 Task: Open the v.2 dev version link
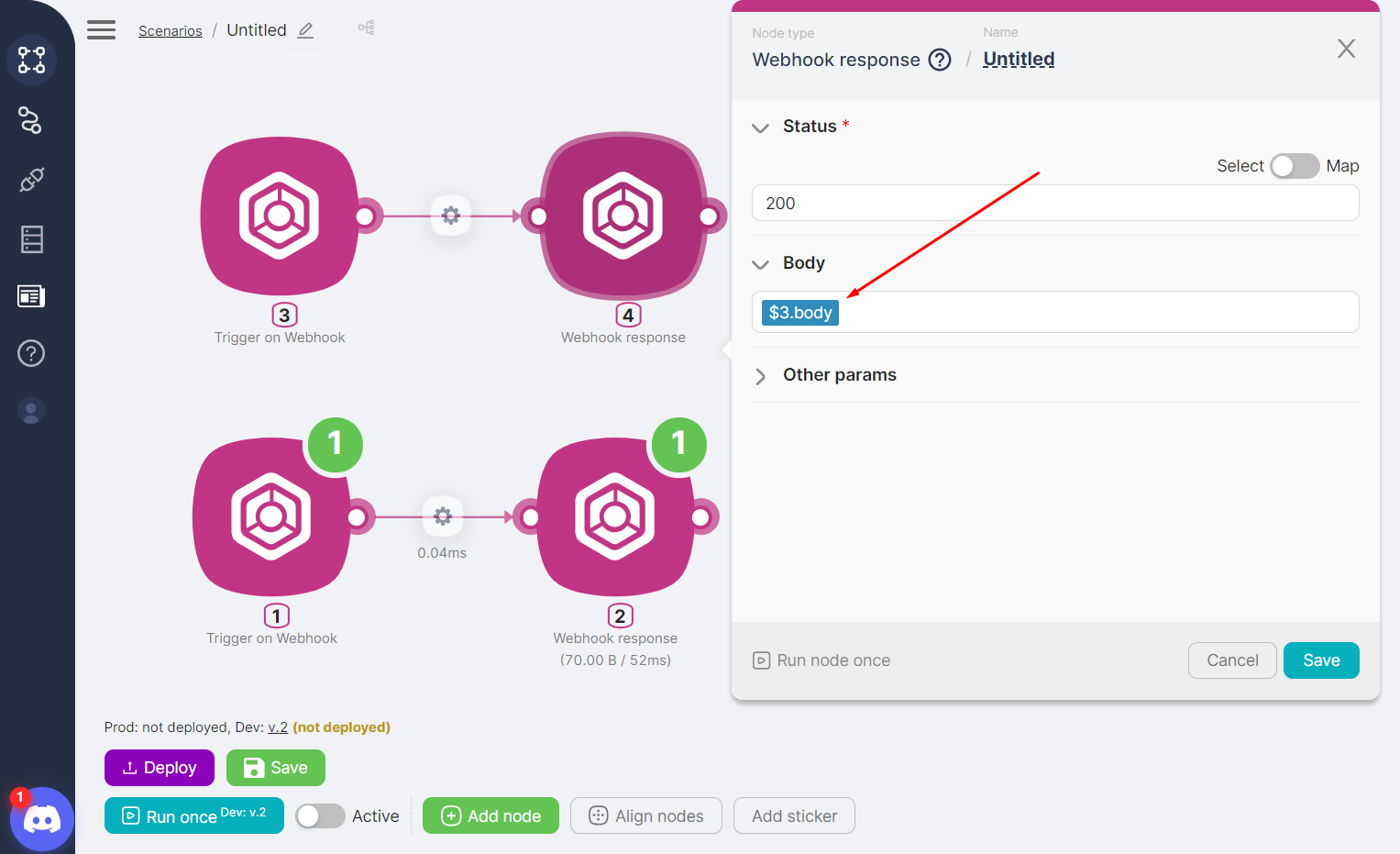(278, 727)
